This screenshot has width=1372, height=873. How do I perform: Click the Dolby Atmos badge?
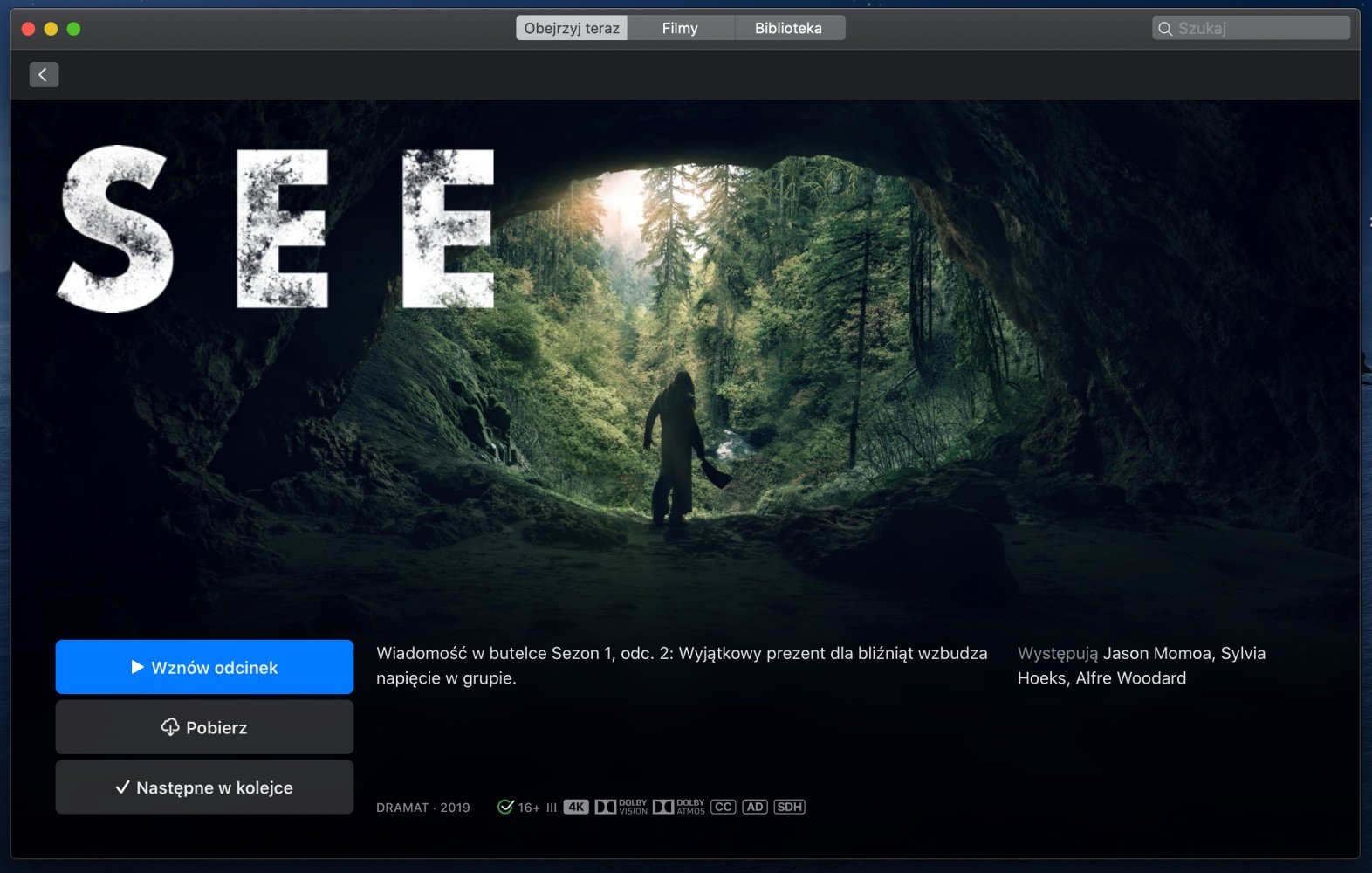pos(679,807)
